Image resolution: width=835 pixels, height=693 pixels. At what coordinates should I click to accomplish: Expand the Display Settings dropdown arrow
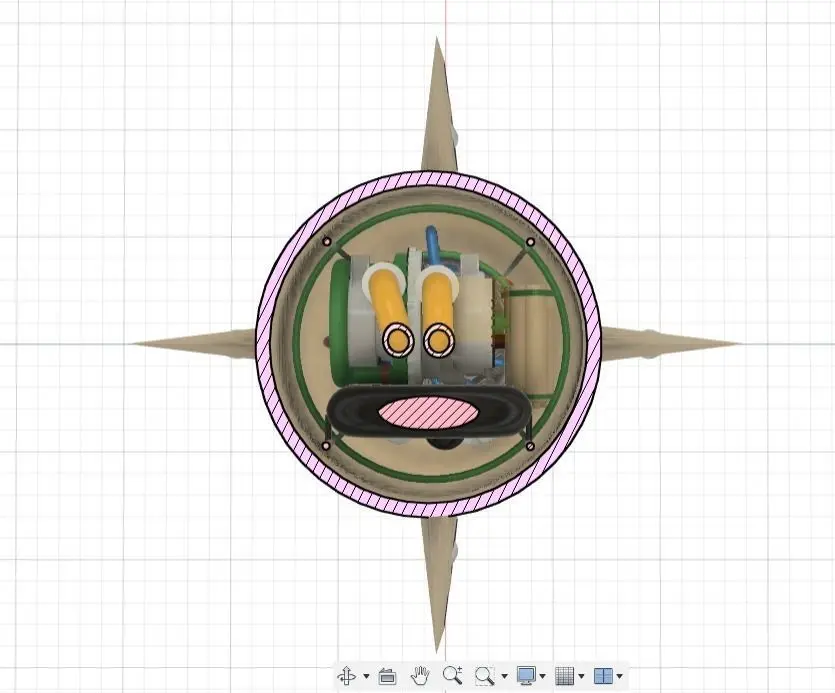(543, 676)
